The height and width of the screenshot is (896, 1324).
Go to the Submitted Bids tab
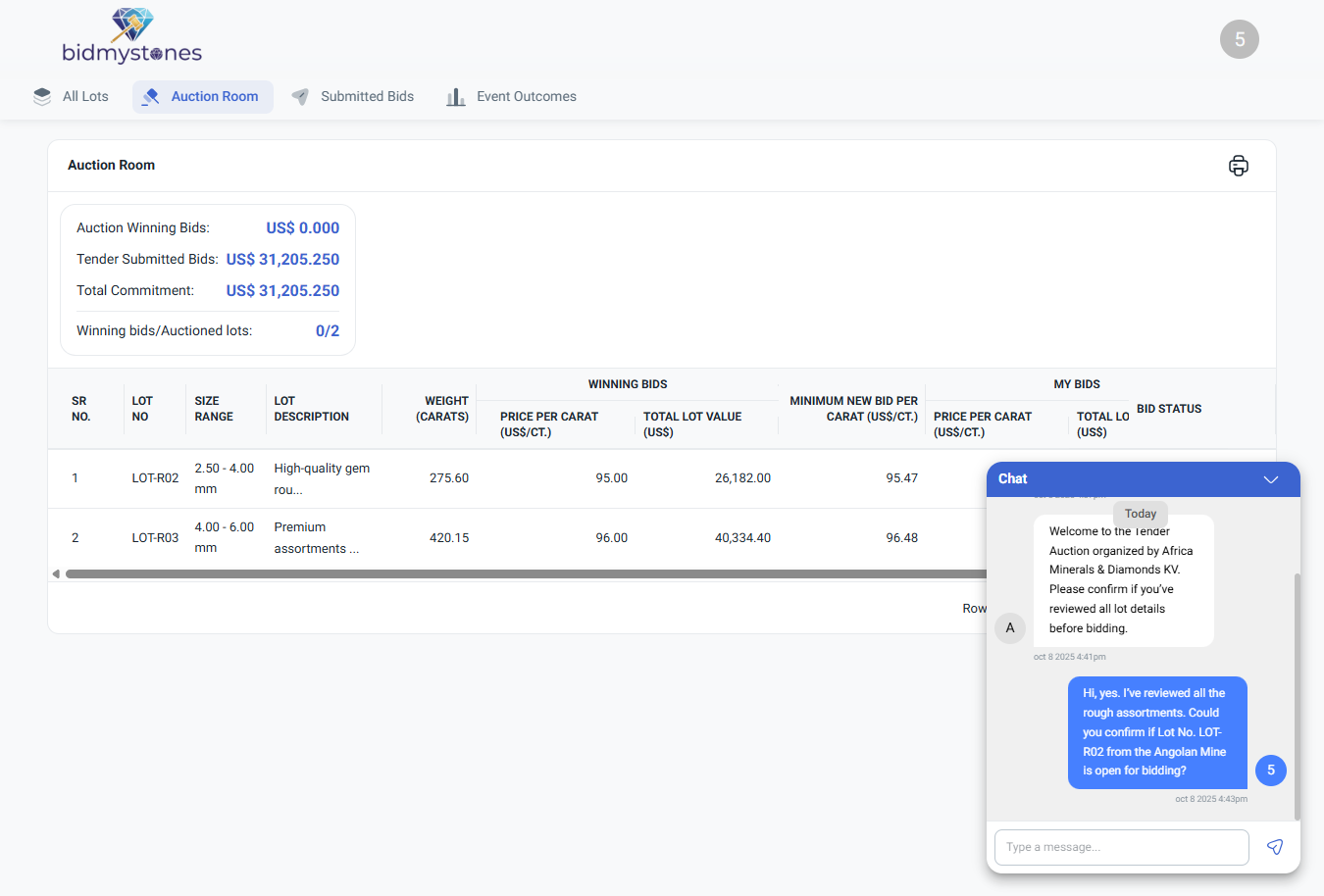tap(354, 96)
